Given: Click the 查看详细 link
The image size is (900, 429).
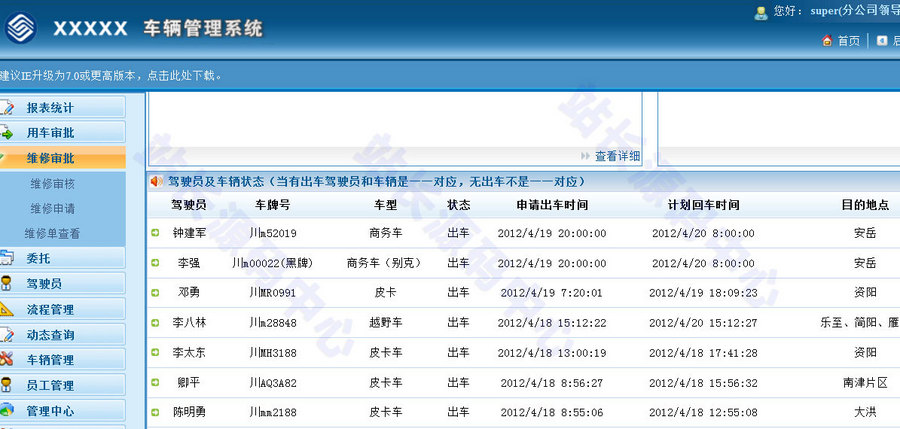Looking at the screenshot, I should (616, 156).
